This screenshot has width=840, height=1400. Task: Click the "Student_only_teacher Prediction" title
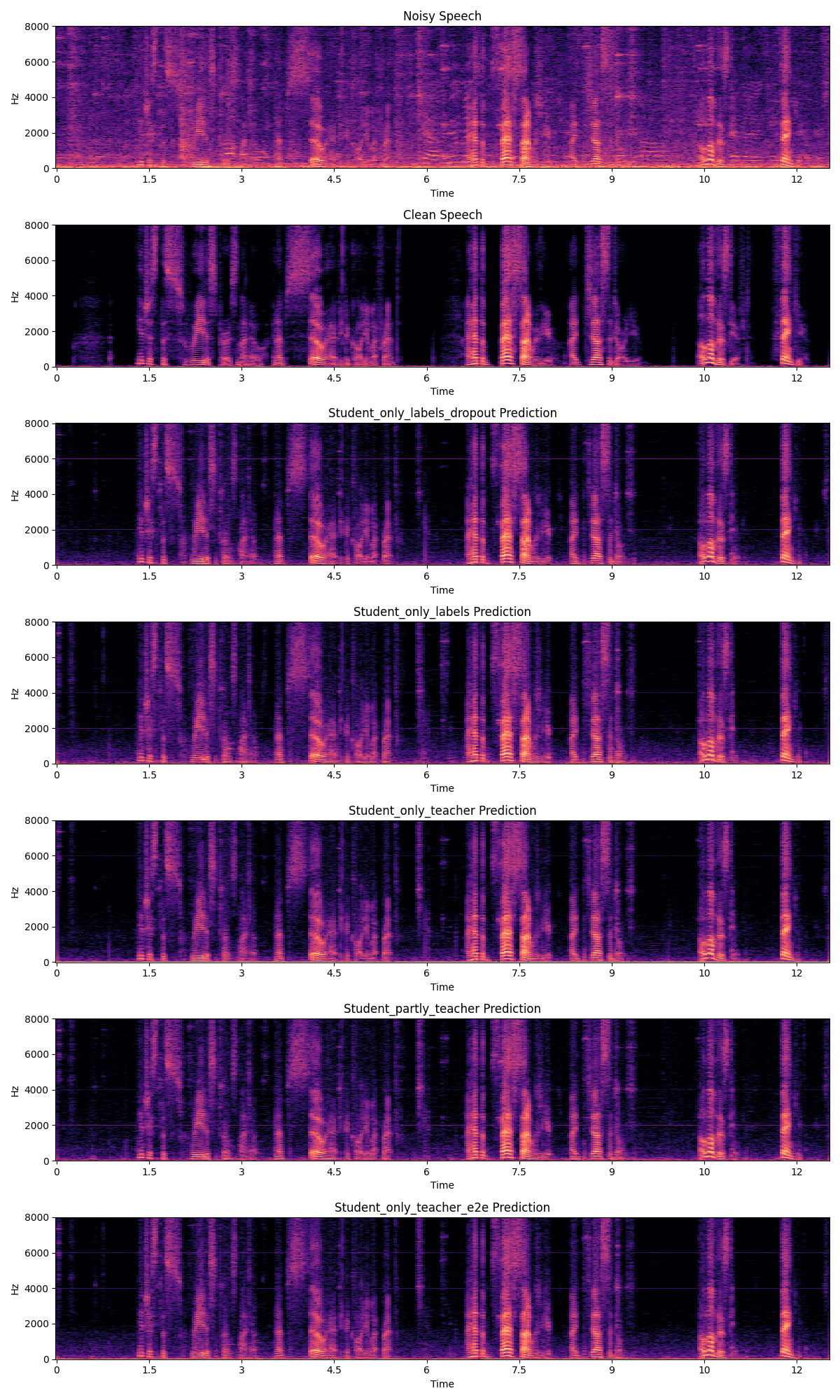tap(442, 811)
